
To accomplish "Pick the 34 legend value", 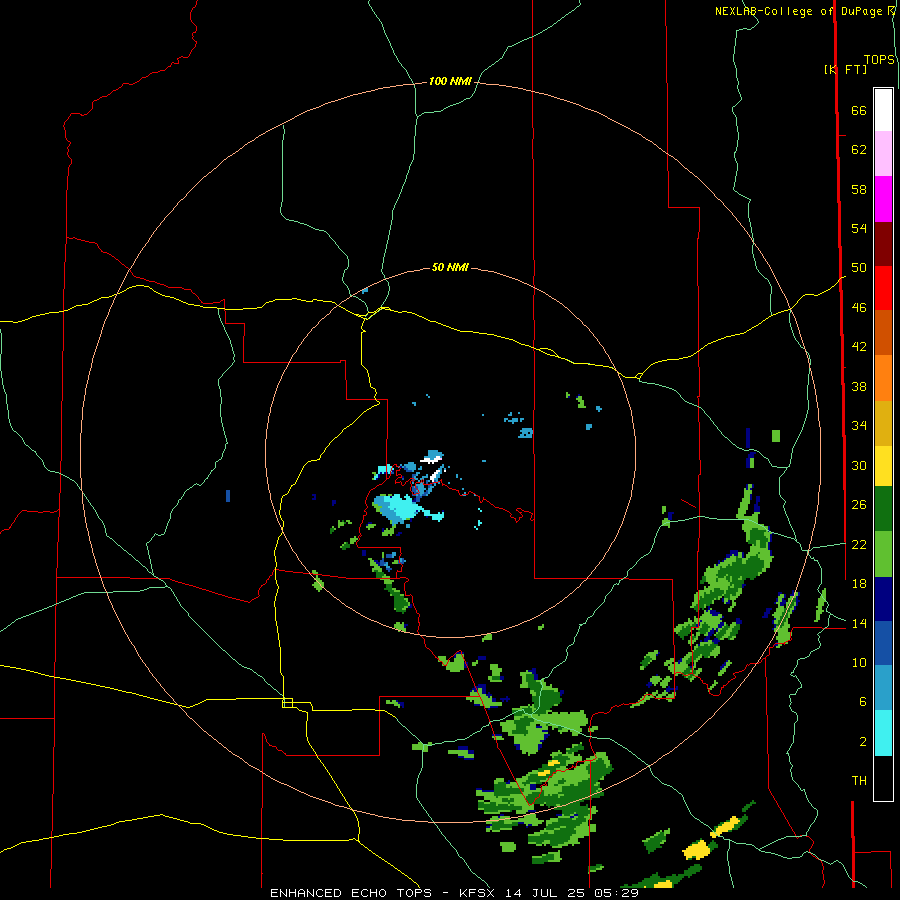I will pyautogui.click(x=859, y=425).
